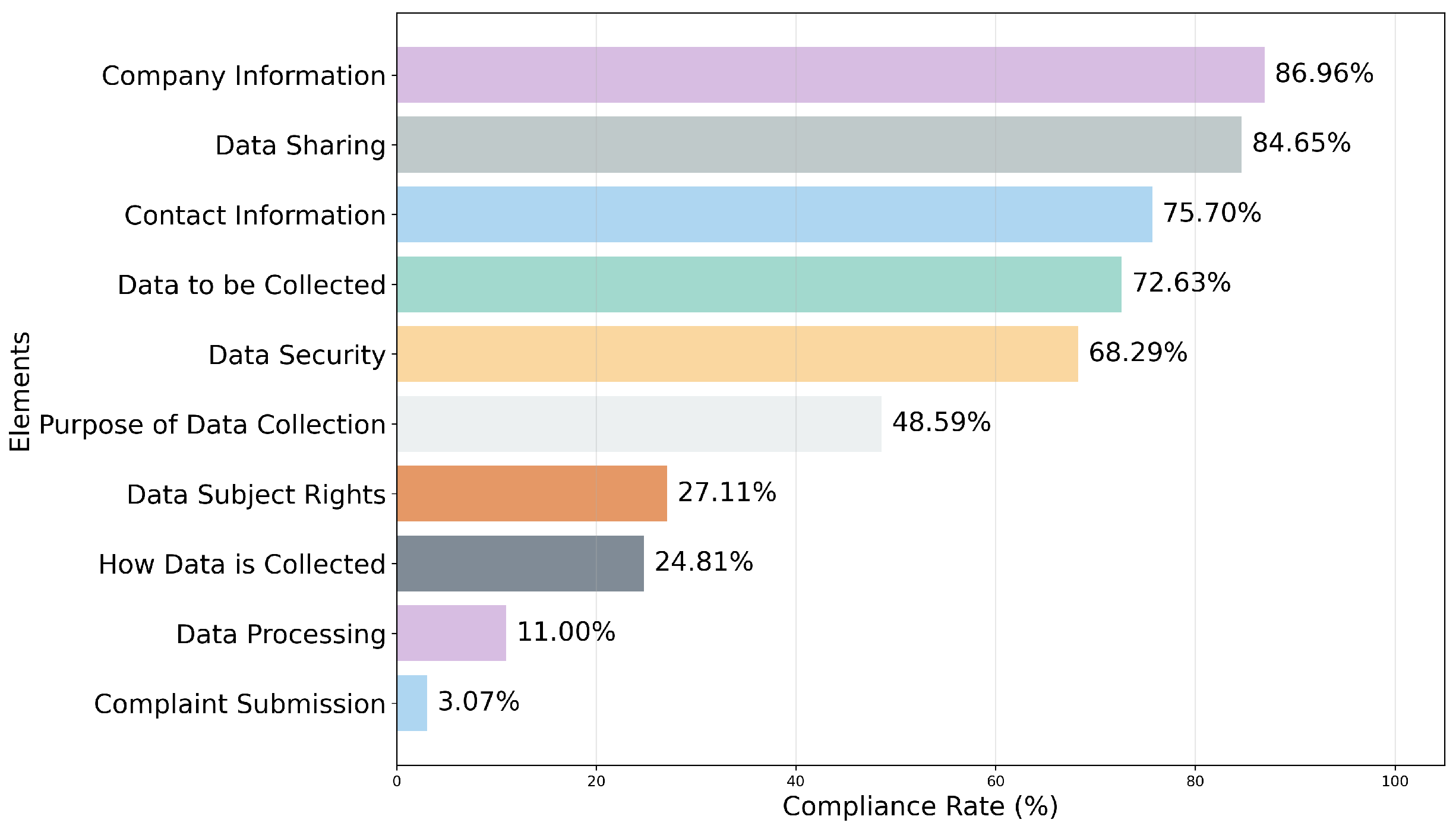Select the 3.07% value label

(x=479, y=701)
